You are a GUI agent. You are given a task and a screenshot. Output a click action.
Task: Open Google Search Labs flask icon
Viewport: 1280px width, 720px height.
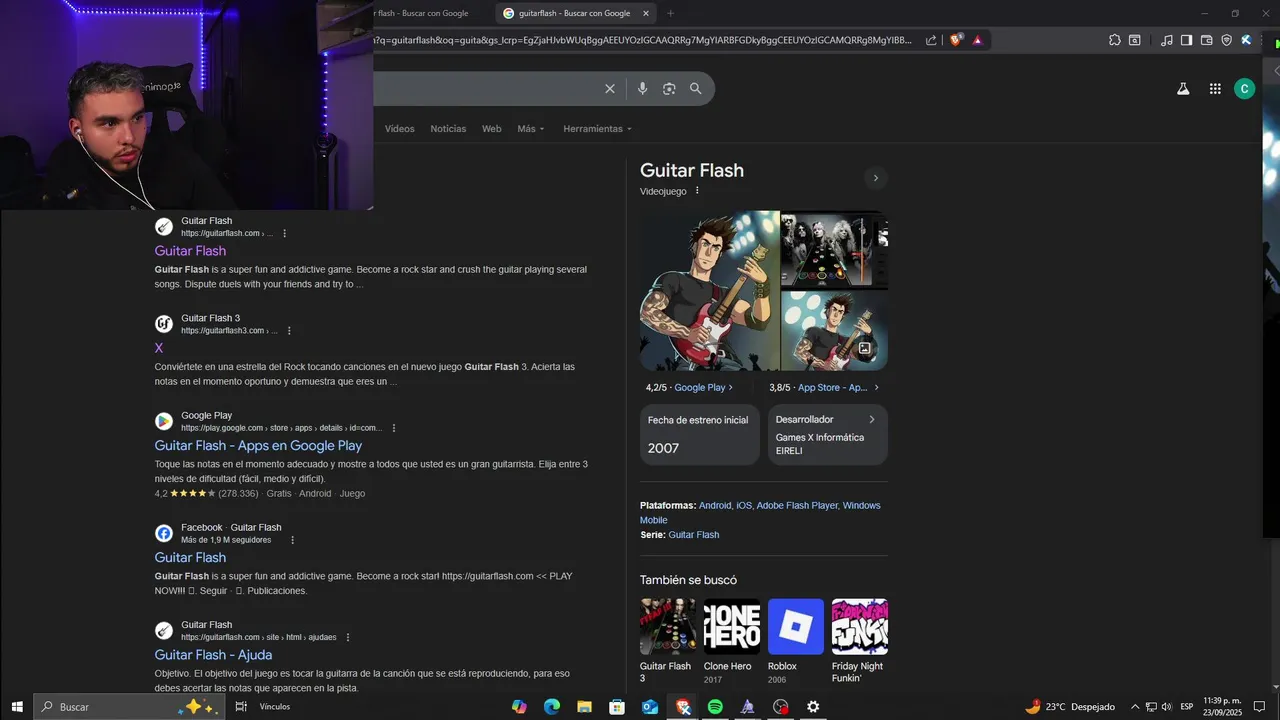[x=1183, y=89]
